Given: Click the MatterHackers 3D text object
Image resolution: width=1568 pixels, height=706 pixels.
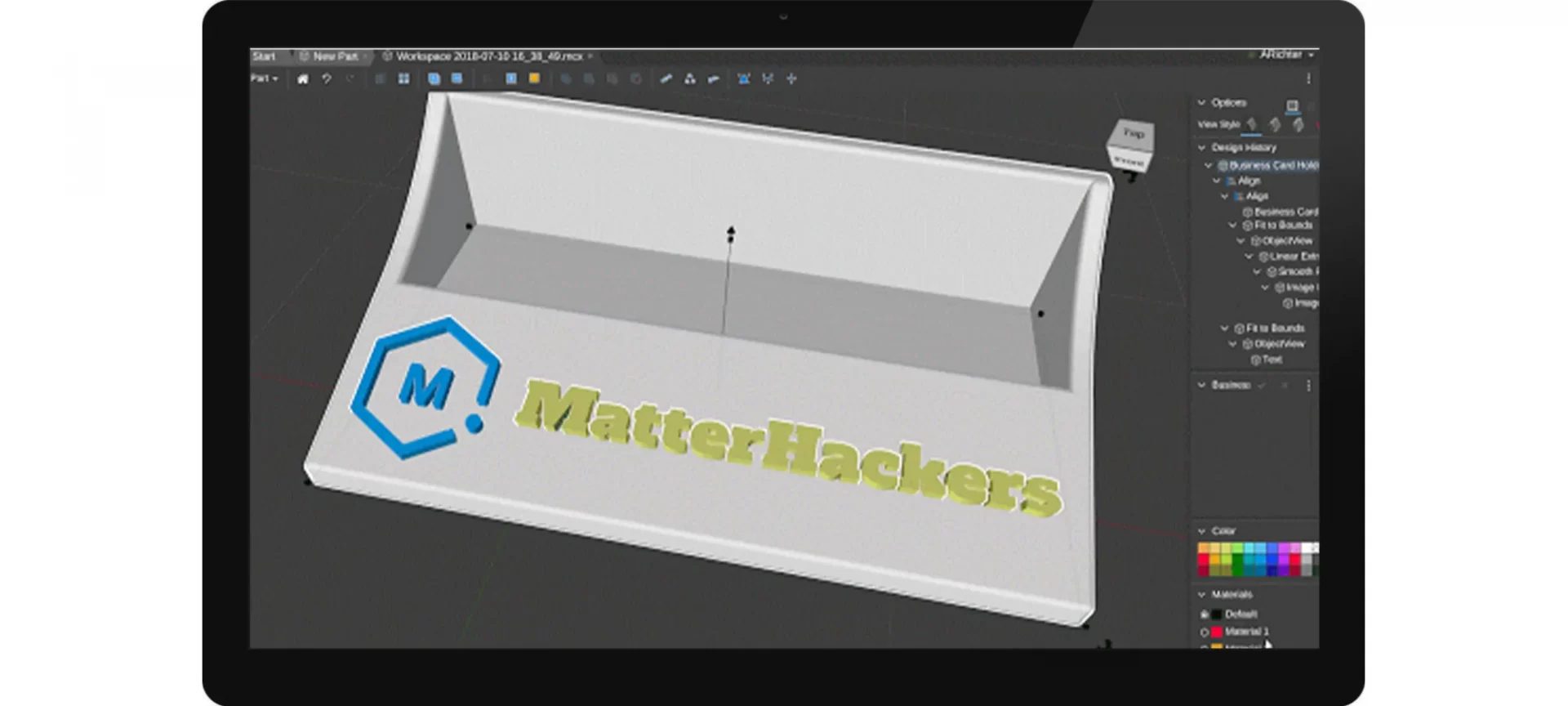Looking at the screenshot, I should 788,449.
